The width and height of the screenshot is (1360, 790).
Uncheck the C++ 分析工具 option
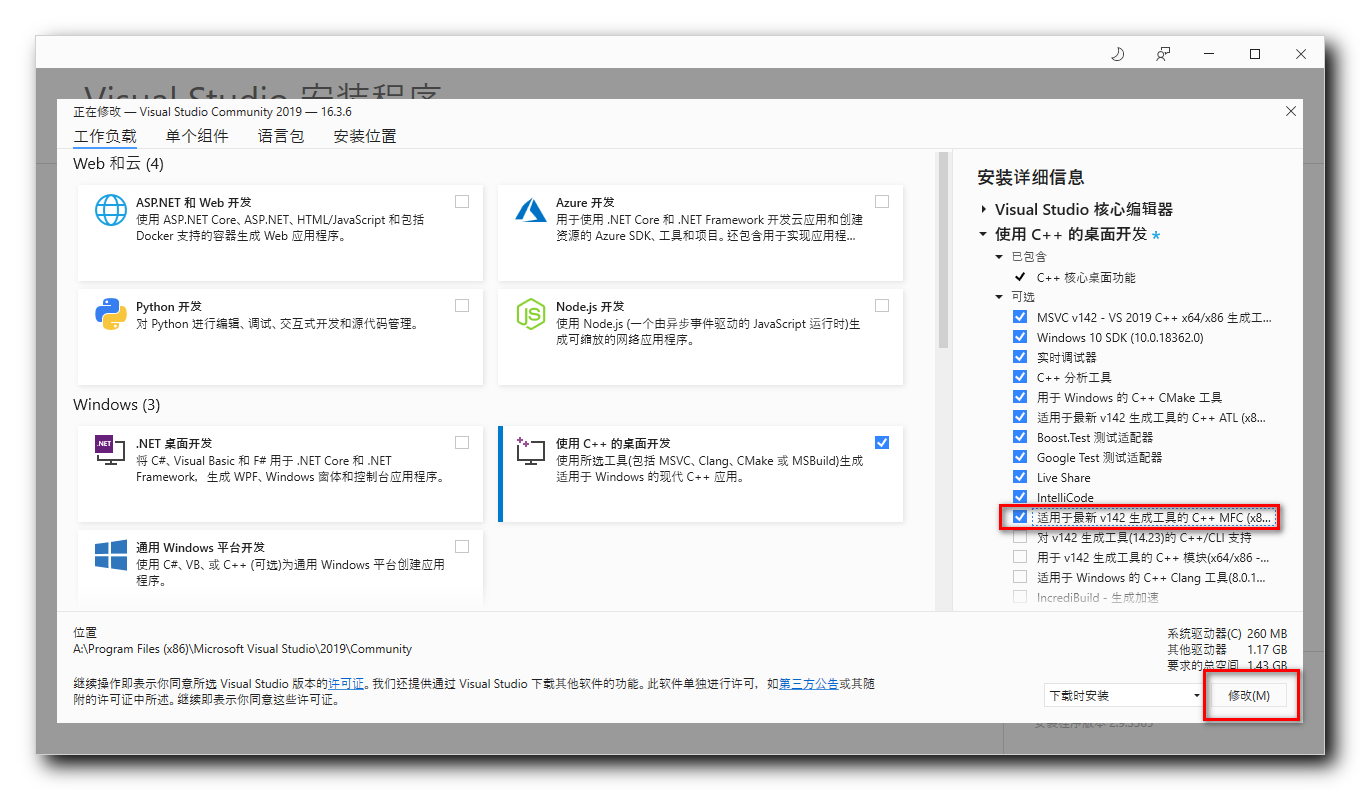(1020, 377)
